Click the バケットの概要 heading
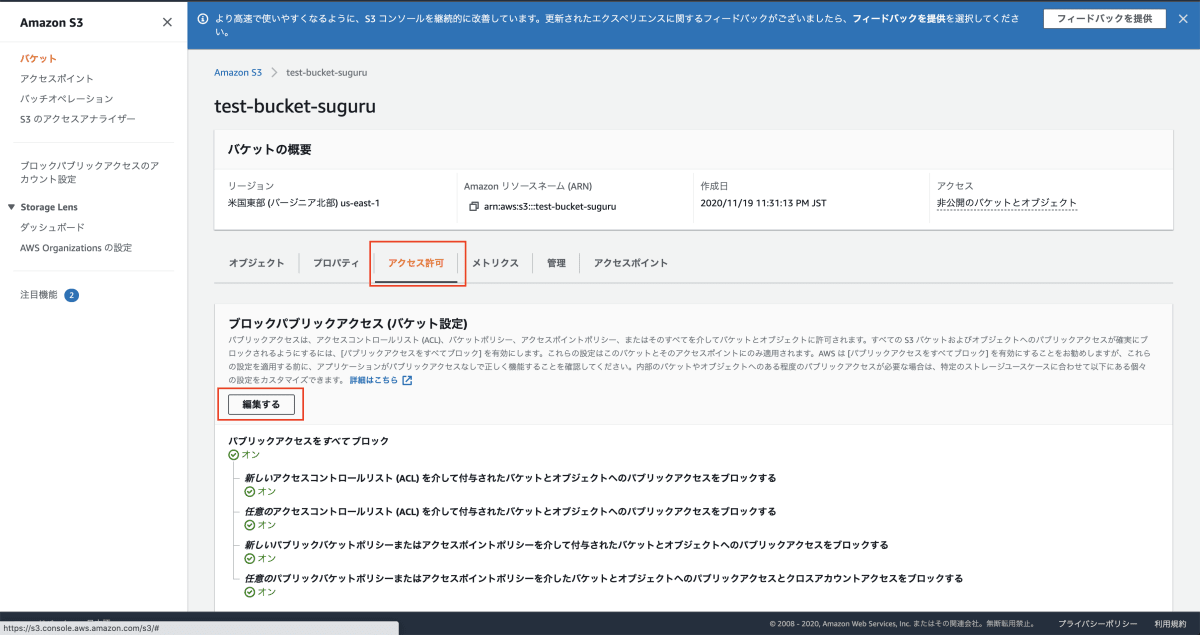This screenshot has width=1200, height=635. [270, 149]
